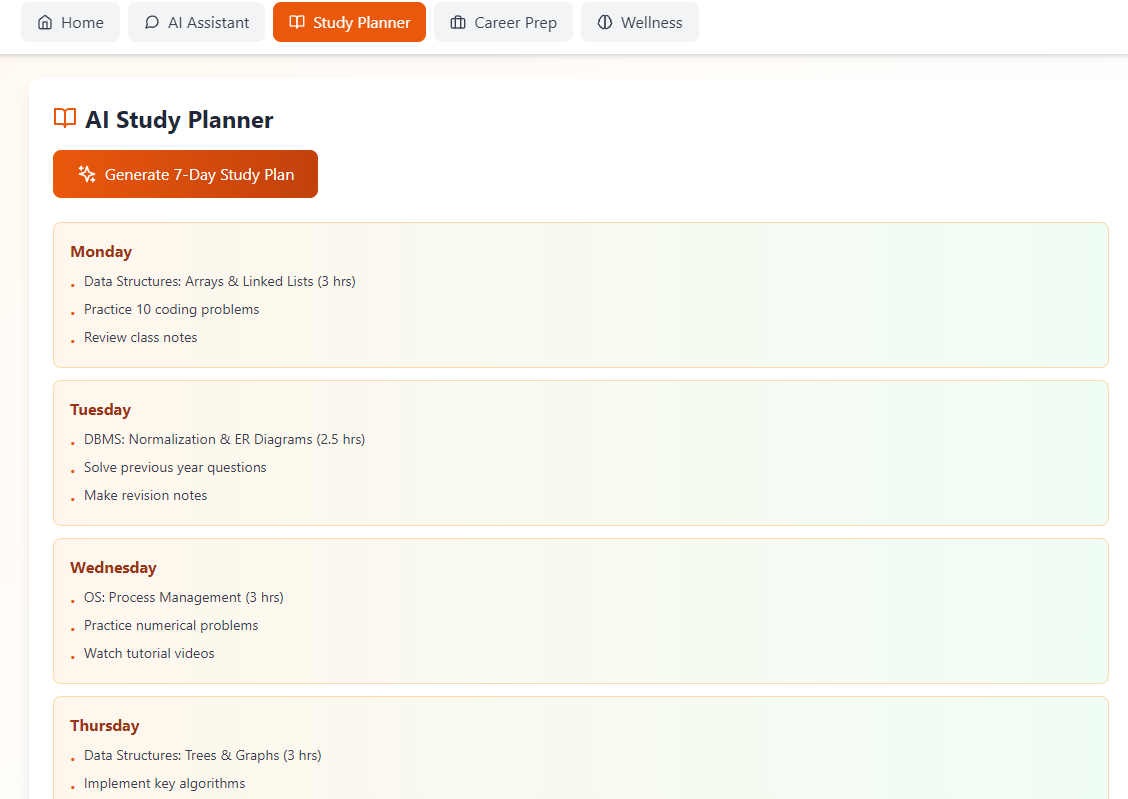This screenshot has width=1128, height=799.
Task: Open the Home tab
Action: coord(70,22)
